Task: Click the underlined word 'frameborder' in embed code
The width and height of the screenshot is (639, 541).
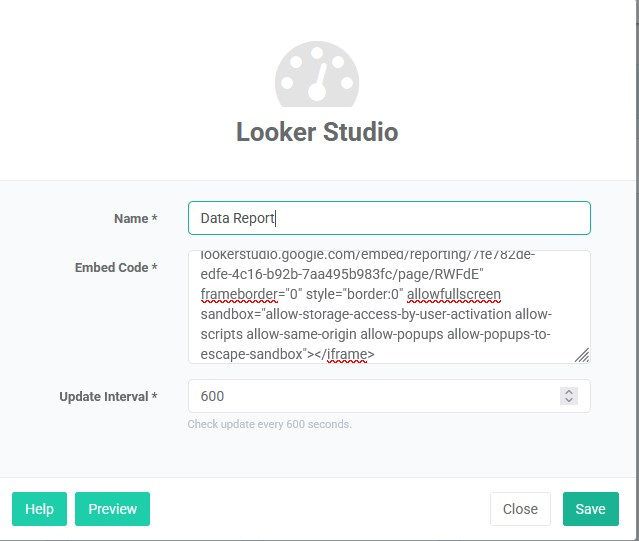Action: click(239, 294)
